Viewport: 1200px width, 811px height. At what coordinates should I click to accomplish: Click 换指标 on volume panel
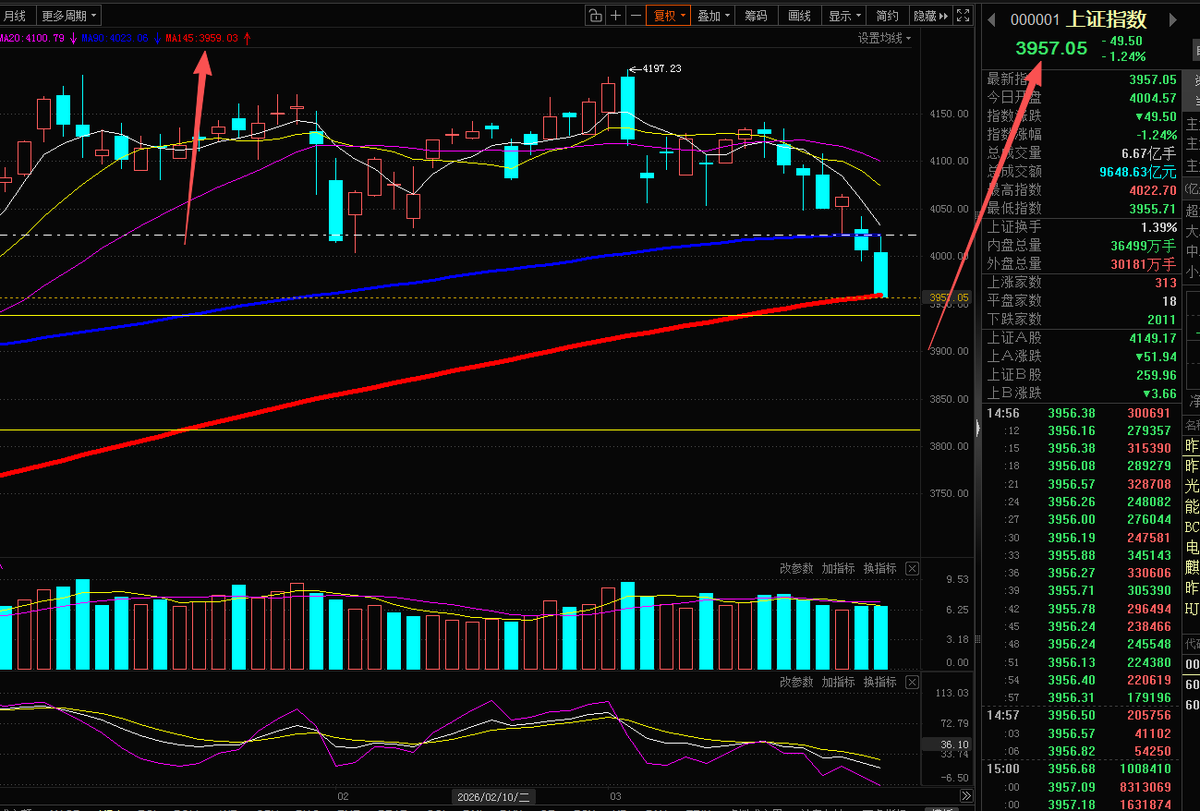[x=879, y=568]
